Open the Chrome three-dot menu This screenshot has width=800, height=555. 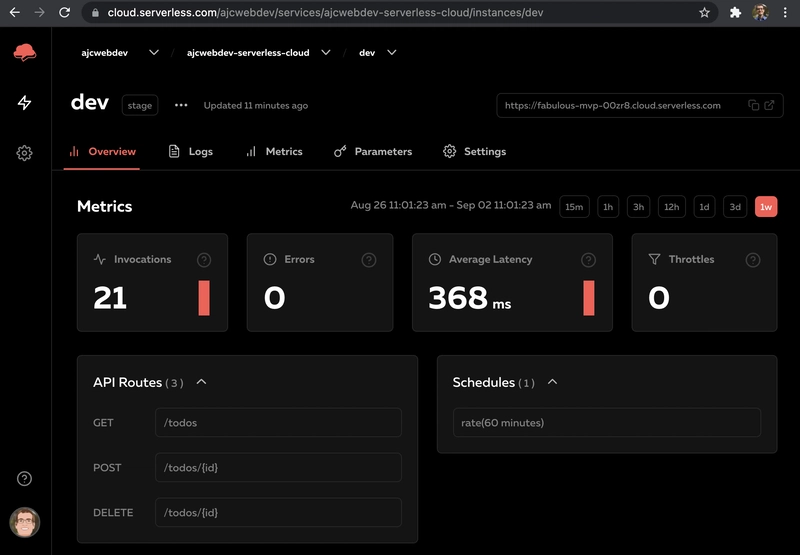(785, 12)
